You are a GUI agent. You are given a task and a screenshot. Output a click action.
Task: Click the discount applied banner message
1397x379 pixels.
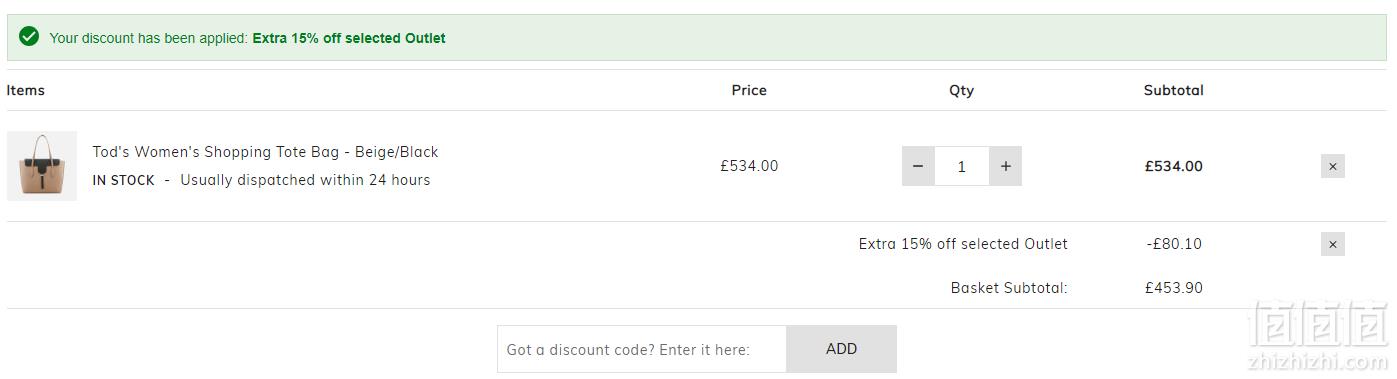247,38
